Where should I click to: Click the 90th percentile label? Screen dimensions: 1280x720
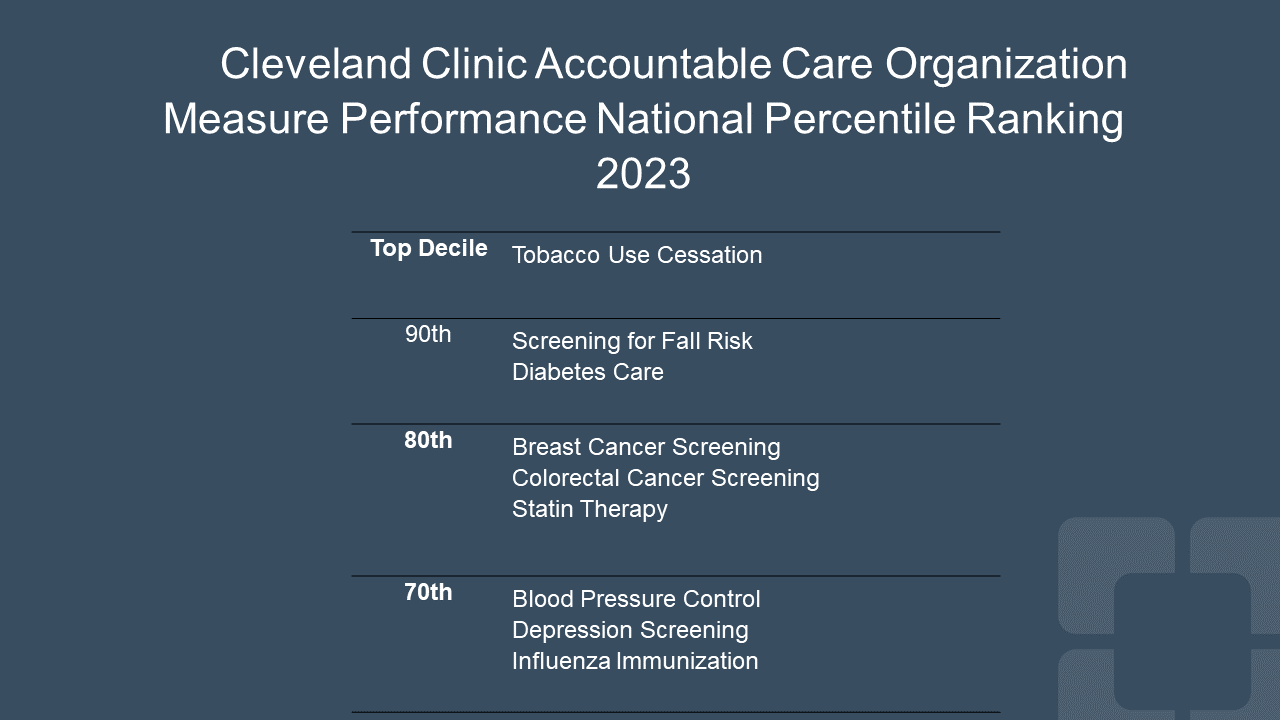[x=428, y=334]
